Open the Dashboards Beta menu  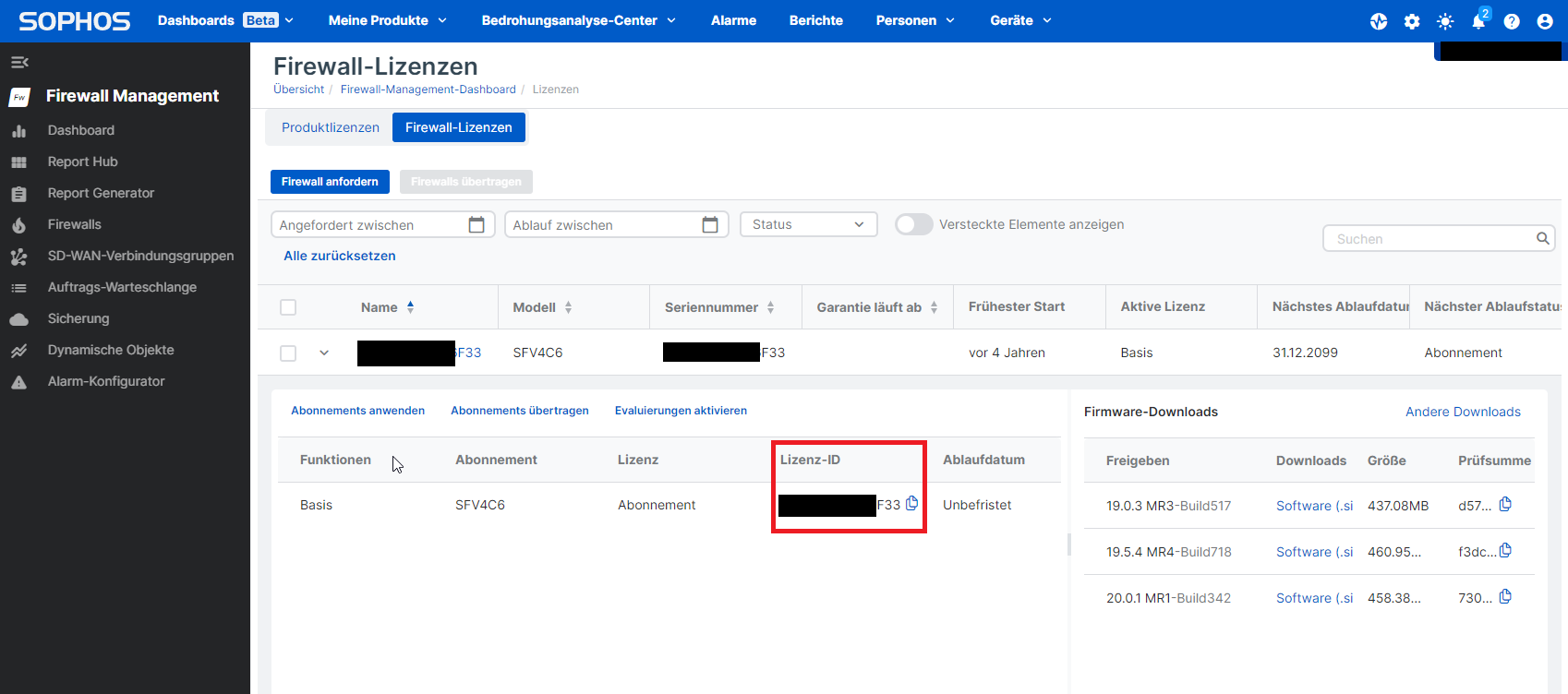(x=225, y=20)
